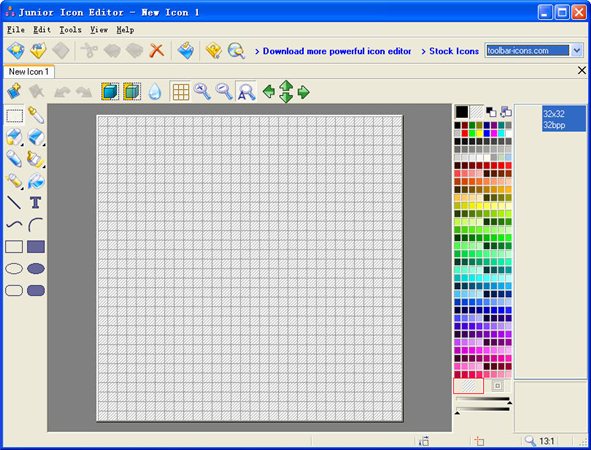Open the View menu
The width and height of the screenshot is (591, 450).
coord(99,29)
